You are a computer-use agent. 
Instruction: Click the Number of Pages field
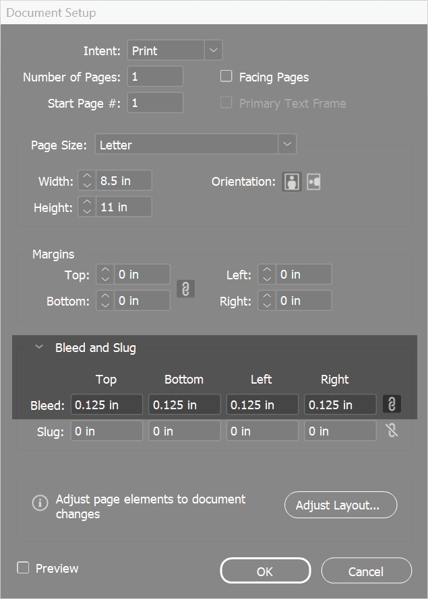(156, 76)
